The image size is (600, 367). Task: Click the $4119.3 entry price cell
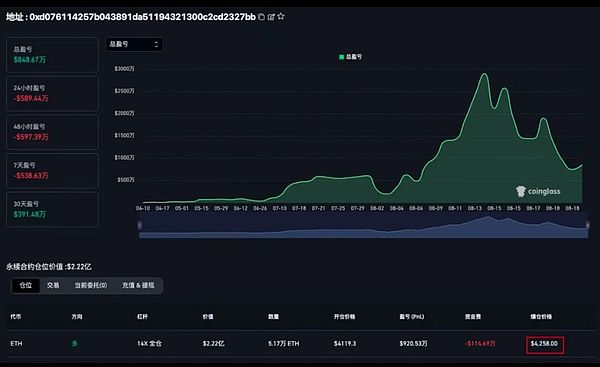coord(345,344)
